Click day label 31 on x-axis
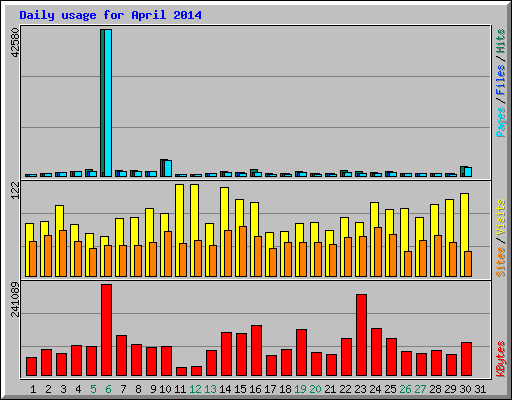Viewport: 512px width, 400px height. 480,389
